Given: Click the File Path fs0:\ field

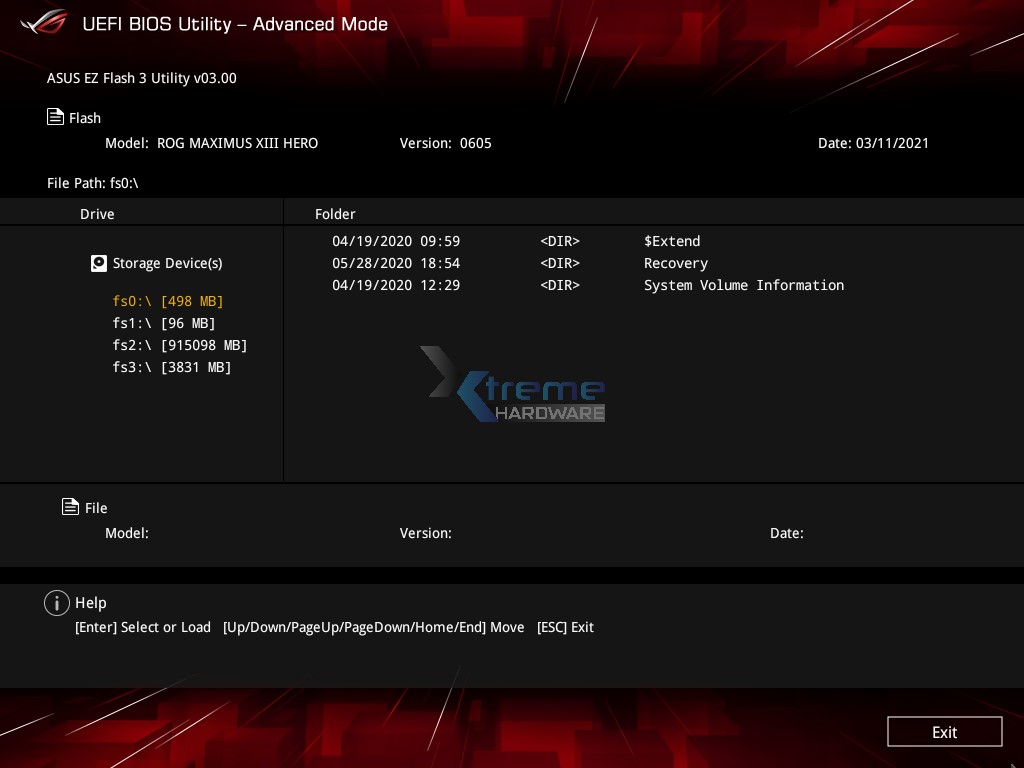Looking at the screenshot, I should point(93,183).
